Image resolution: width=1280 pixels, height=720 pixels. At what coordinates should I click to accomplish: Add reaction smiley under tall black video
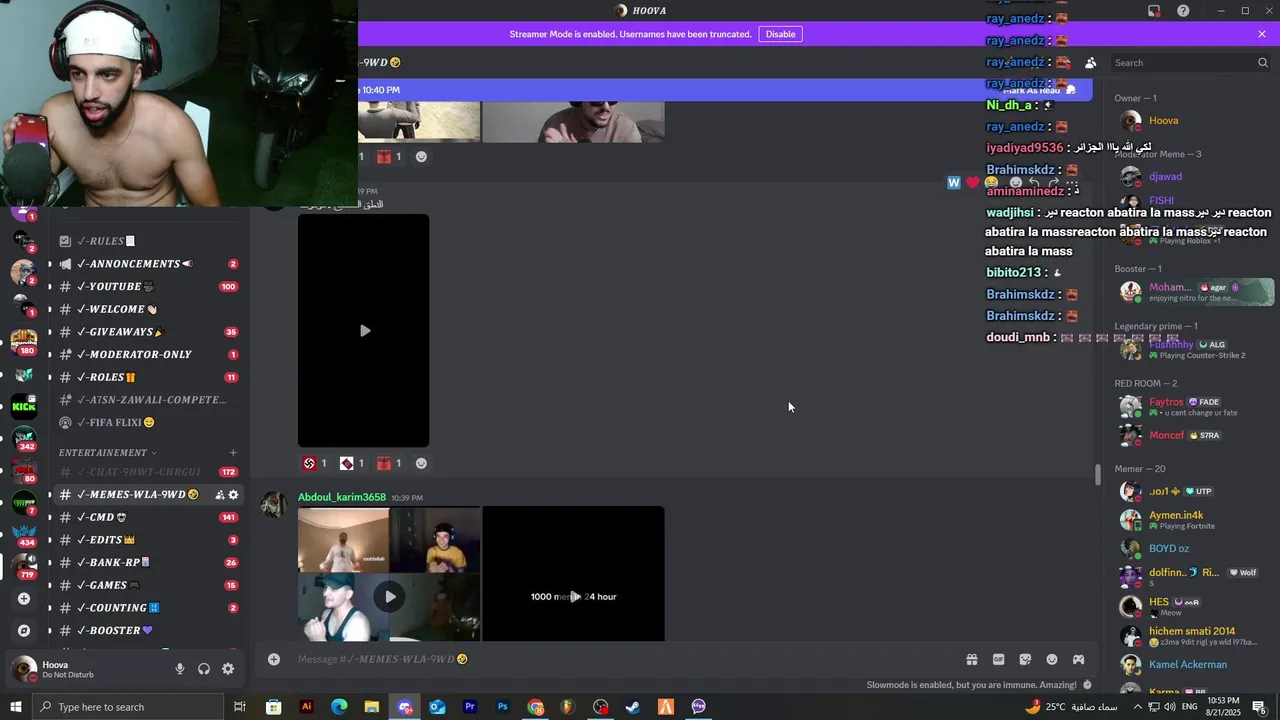(421, 463)
